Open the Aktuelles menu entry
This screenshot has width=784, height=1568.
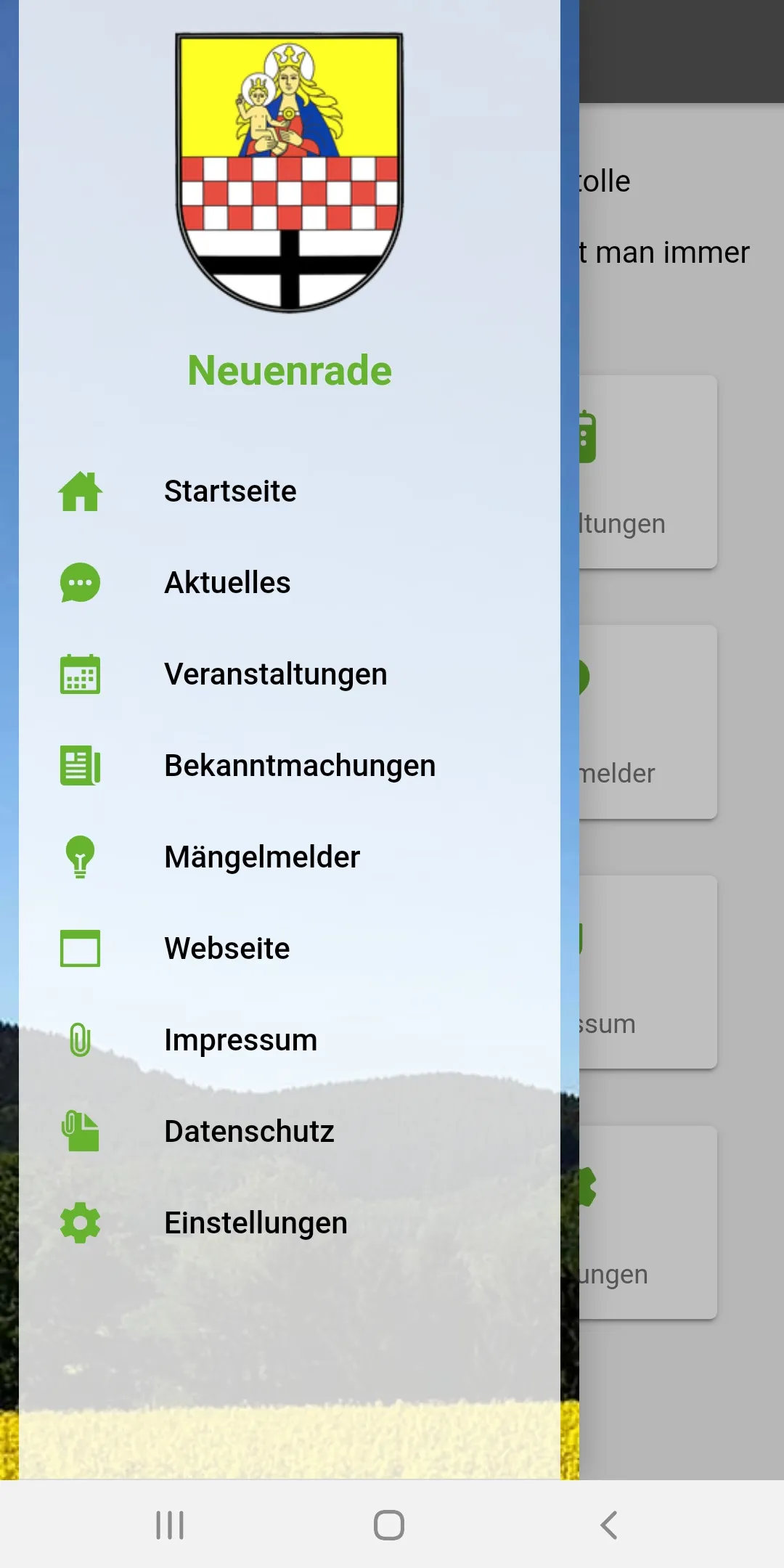click(x=290, y=583)
